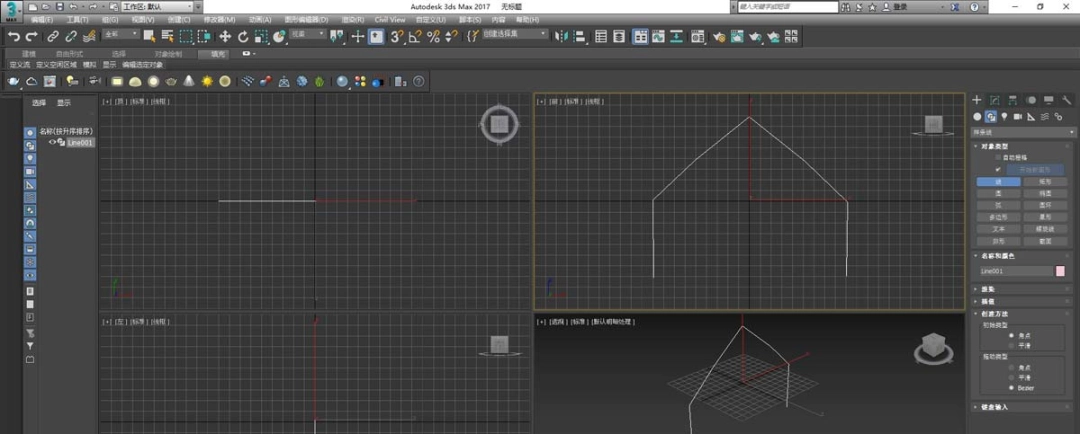Click the keyword search box
1080x434 pixels.
[788, 6]
